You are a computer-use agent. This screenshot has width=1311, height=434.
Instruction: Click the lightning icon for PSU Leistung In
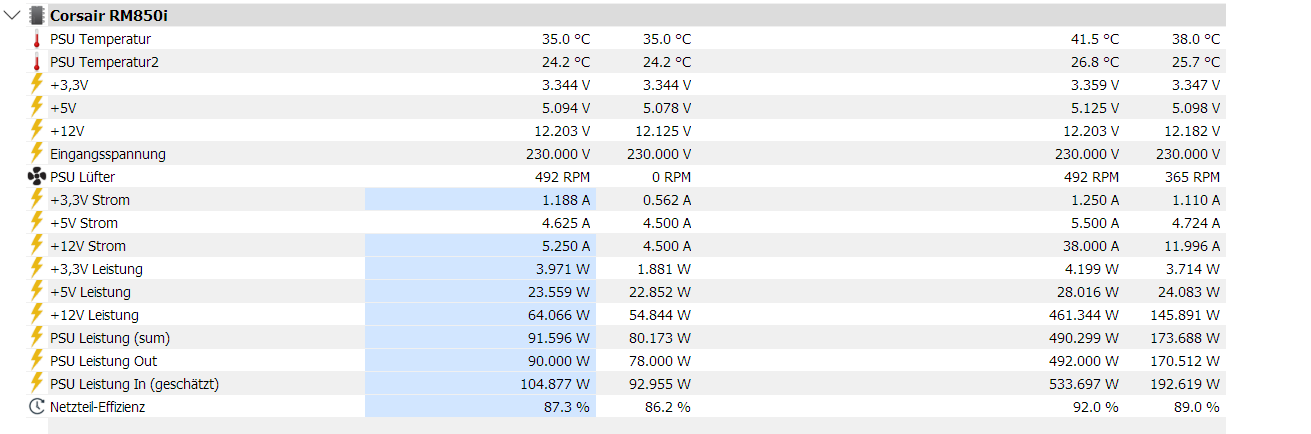tap(37, 384)
